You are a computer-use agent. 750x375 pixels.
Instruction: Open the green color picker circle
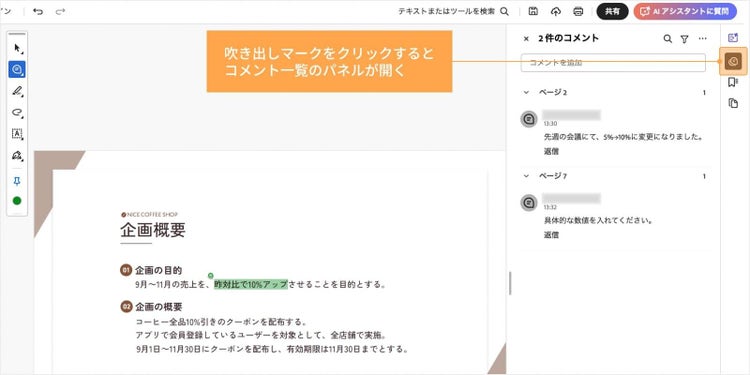pos(17,201)
